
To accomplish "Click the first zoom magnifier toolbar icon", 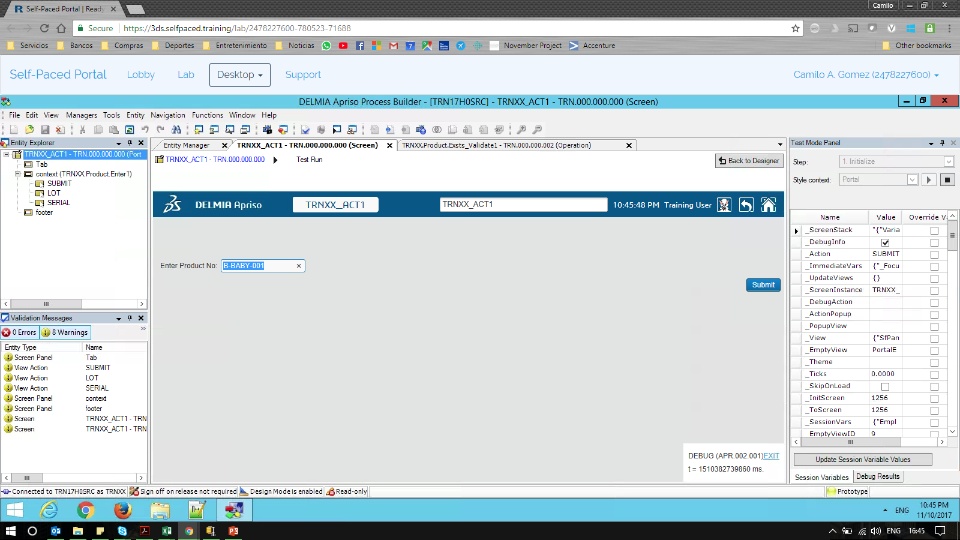I will click(x=522, y=130).
